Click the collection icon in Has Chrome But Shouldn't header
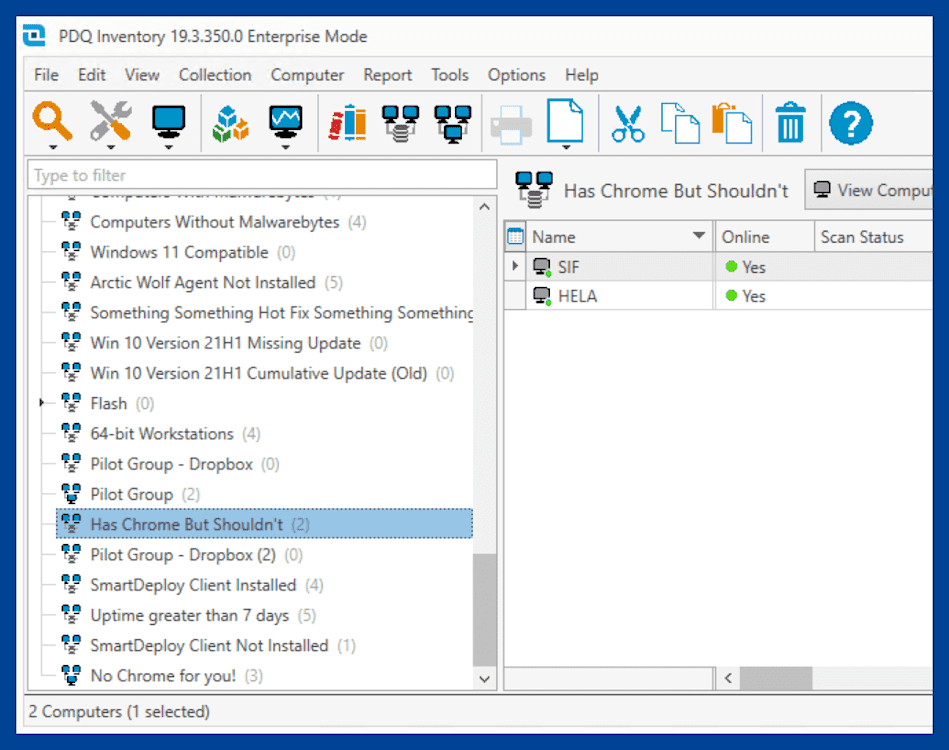The width and height of the screenshot is (949, 750). point(533,189)
